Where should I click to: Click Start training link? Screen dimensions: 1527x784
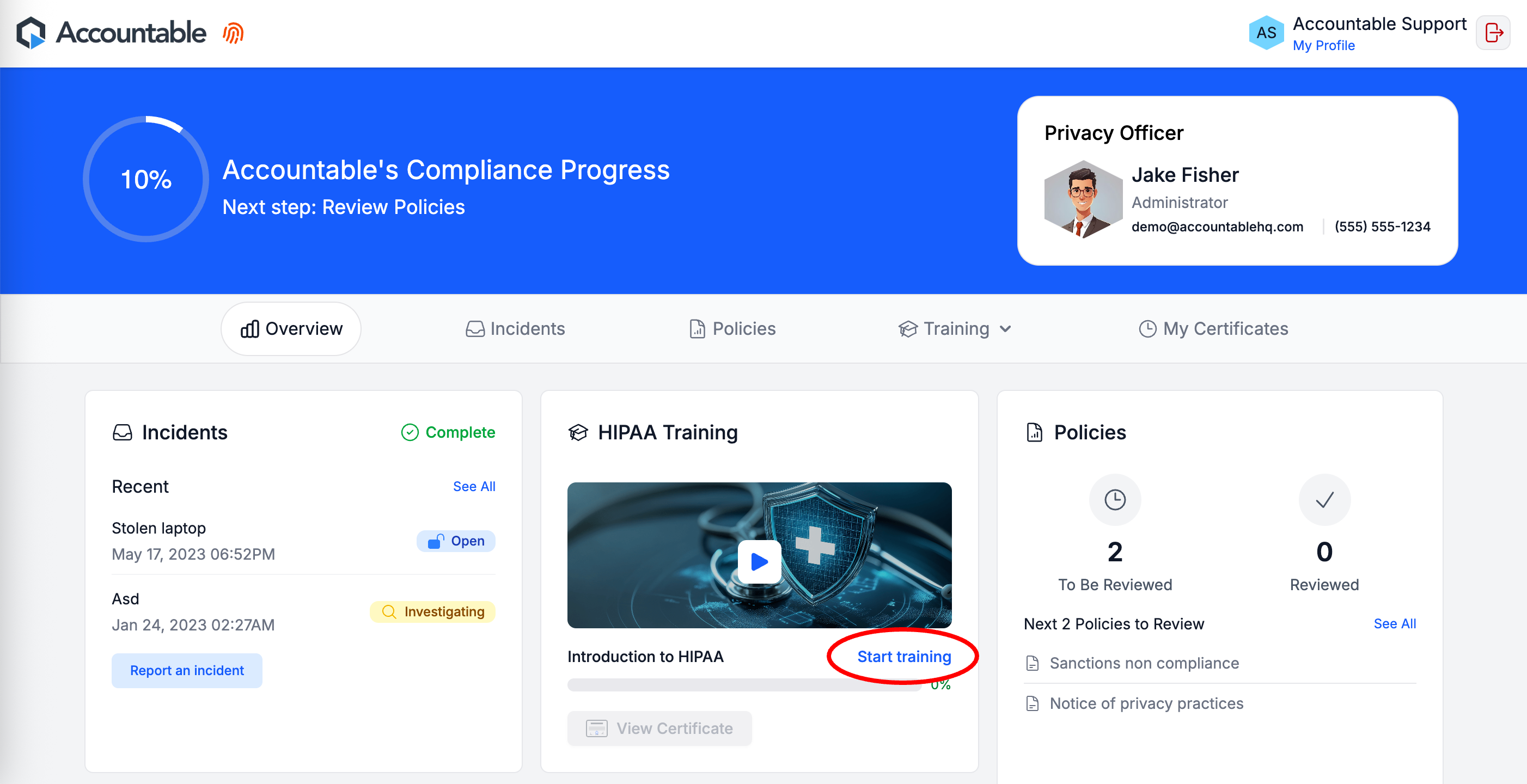903,657
